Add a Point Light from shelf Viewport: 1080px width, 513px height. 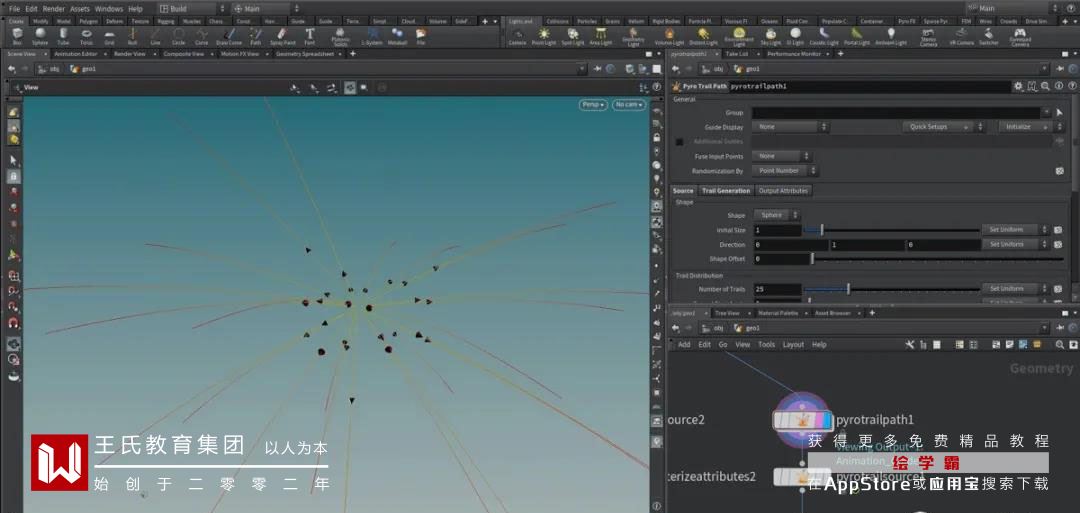[x=544, y=36]
